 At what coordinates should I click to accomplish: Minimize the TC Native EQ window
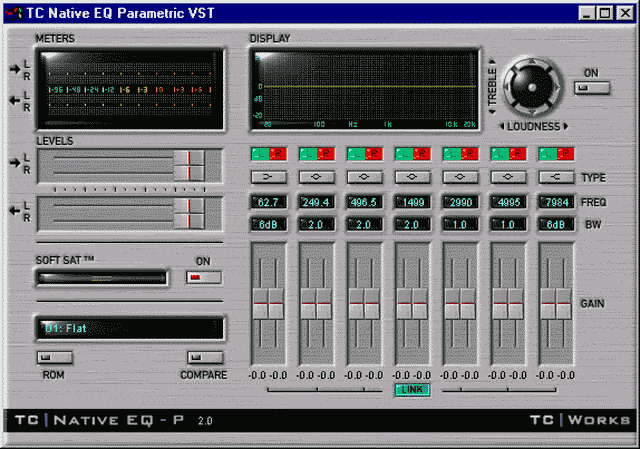[x=587, y=13]
